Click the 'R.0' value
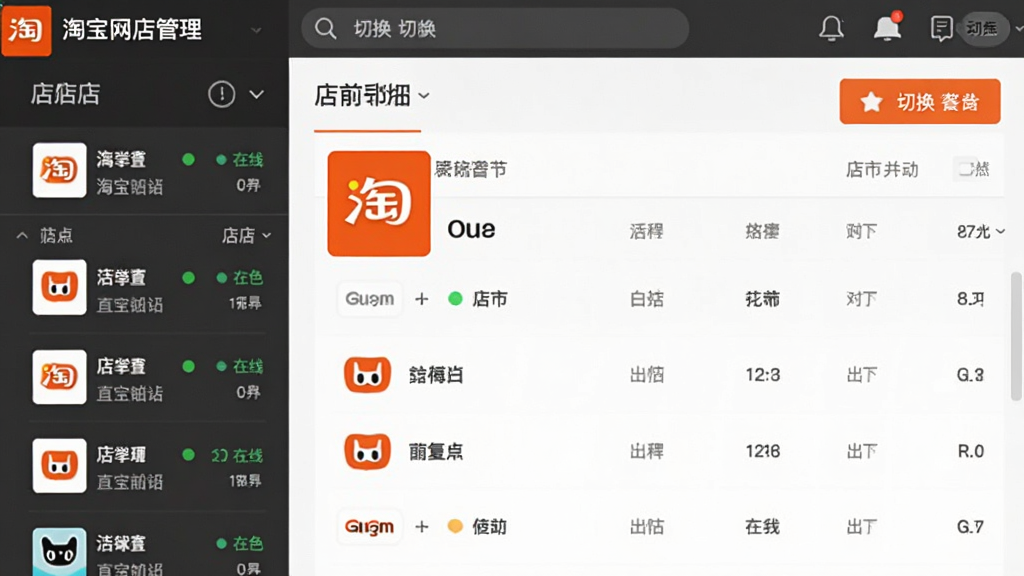Image resolution: width=1024 pixels, height=576 pixels. [x=970, y=451]
